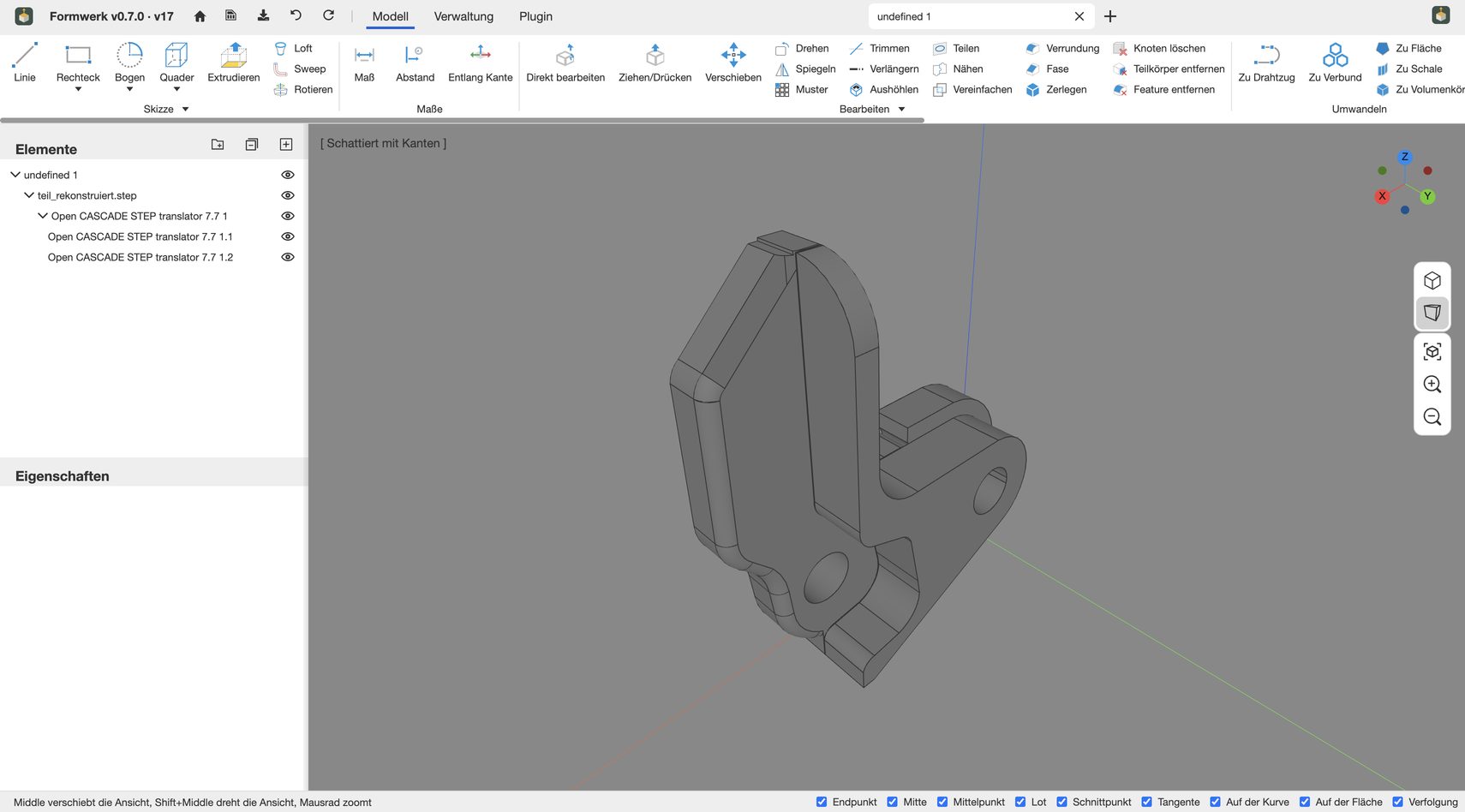Open a new document tab with plus

1110,16
